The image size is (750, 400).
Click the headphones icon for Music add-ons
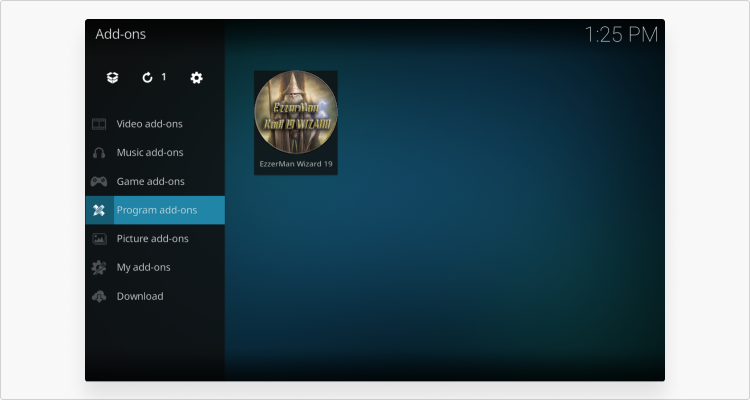(99, 153)
